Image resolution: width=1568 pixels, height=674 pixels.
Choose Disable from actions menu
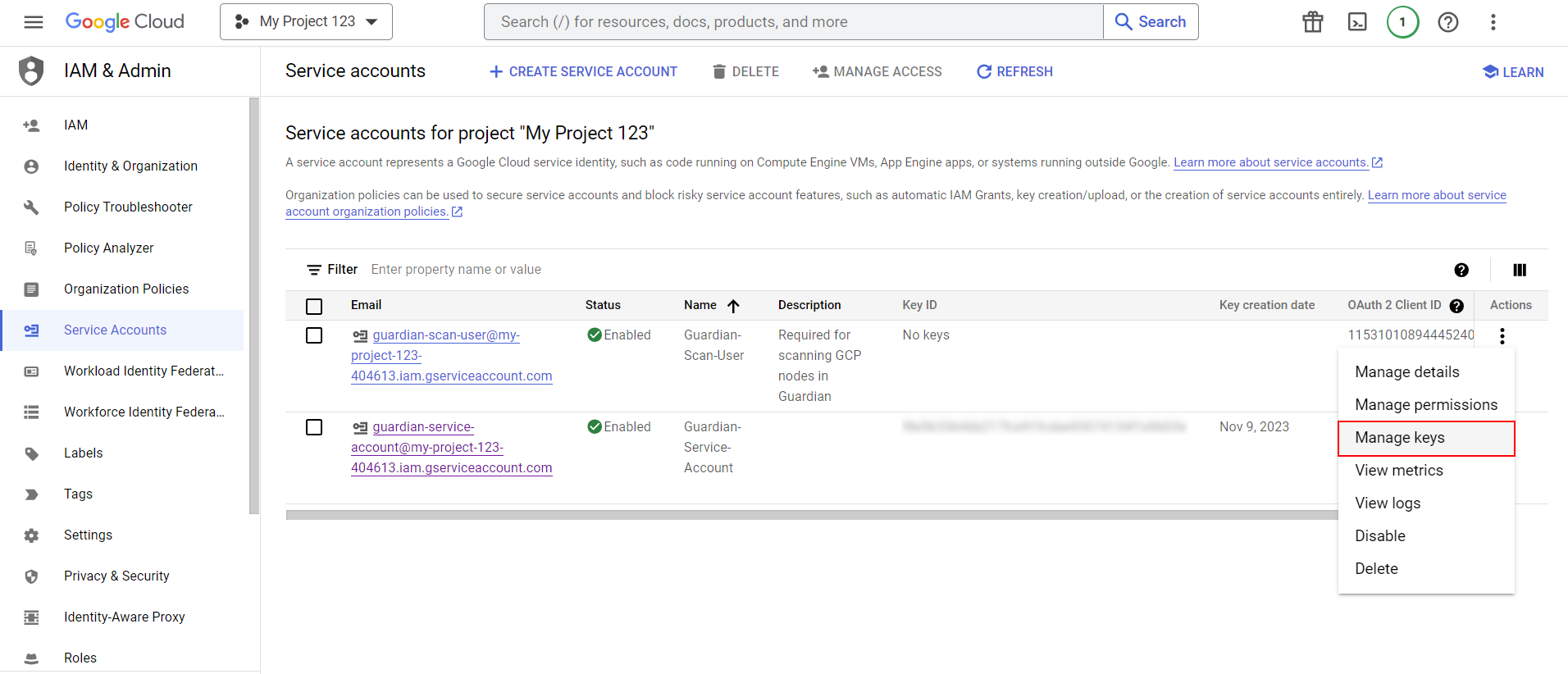pos(1426,536)
